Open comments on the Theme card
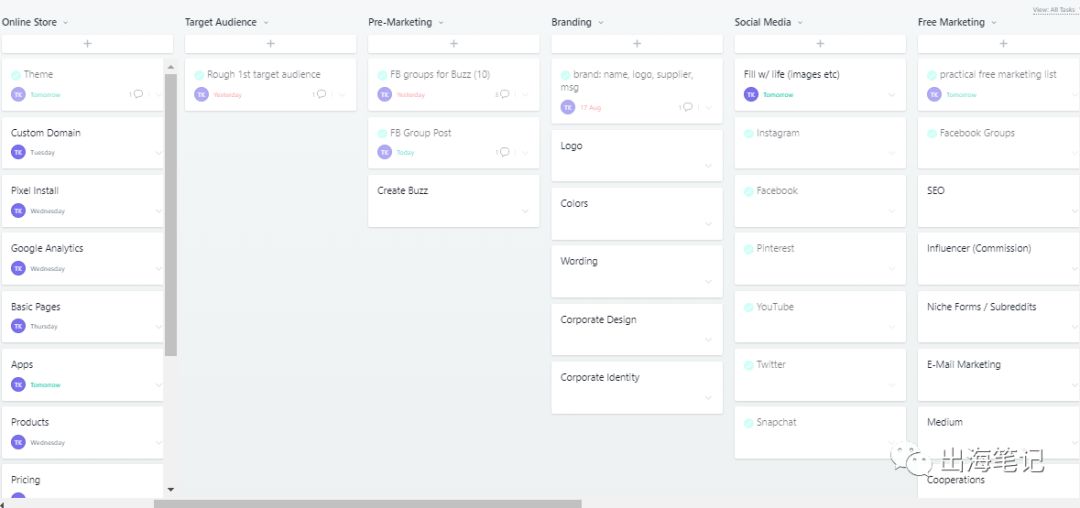The height and width of the screenshot is (508, 1080). coord(138,94)
